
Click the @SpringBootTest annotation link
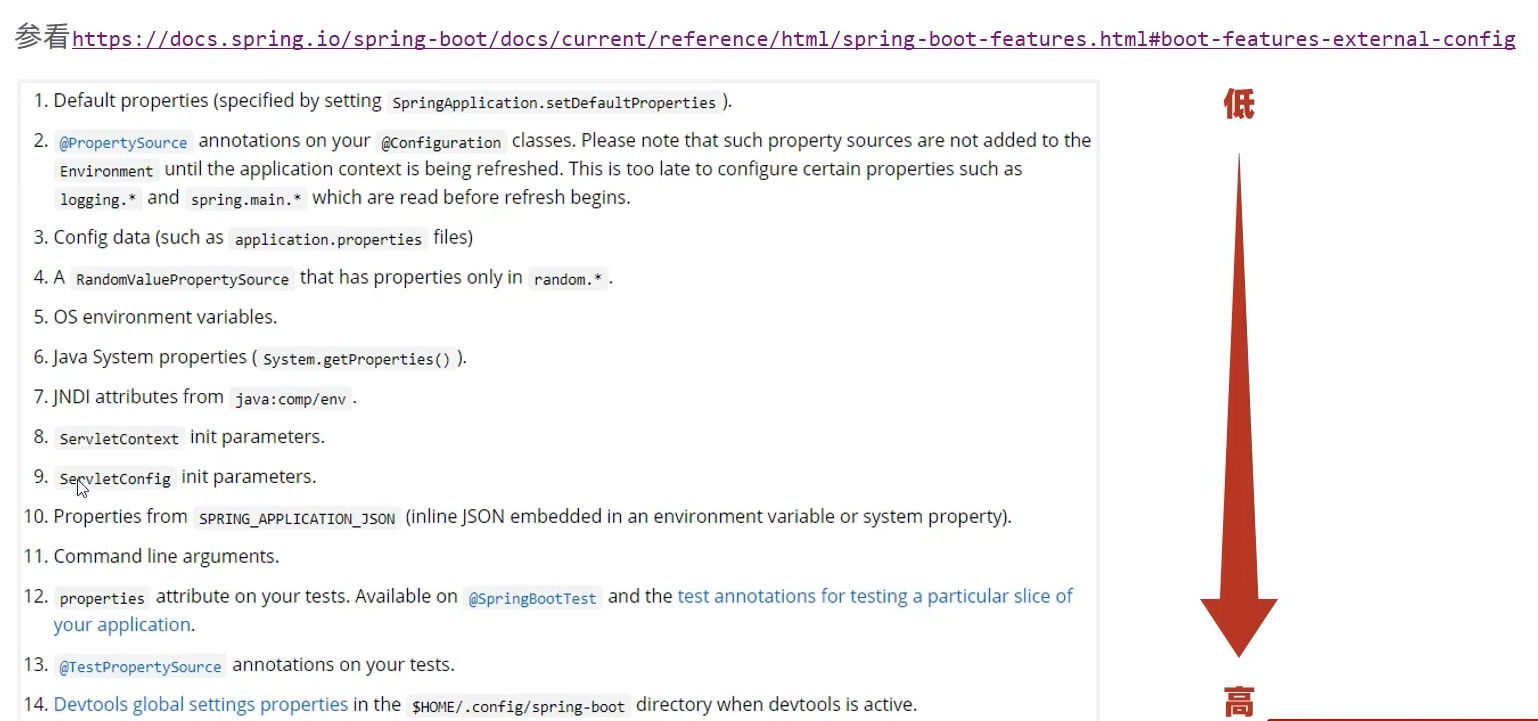coord(533,598)
